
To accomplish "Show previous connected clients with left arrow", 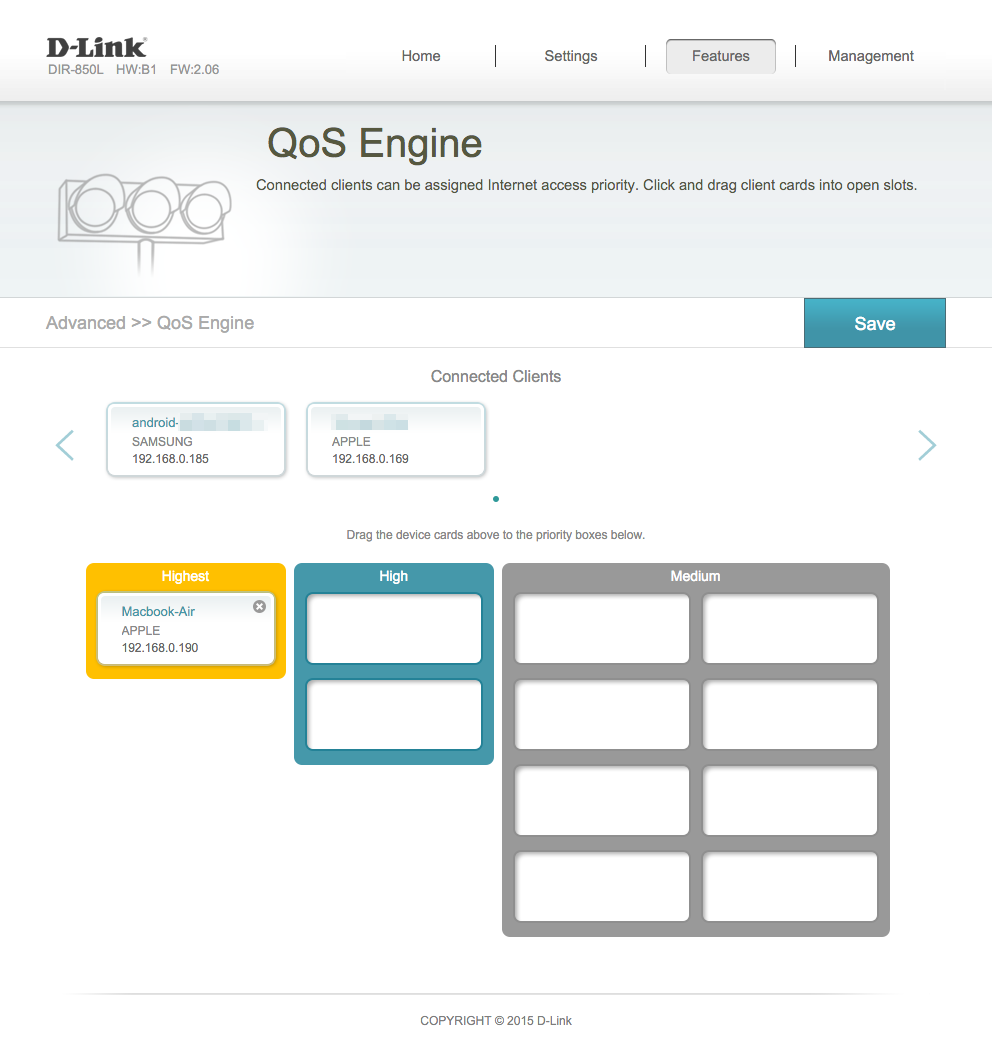I will 65,445.
